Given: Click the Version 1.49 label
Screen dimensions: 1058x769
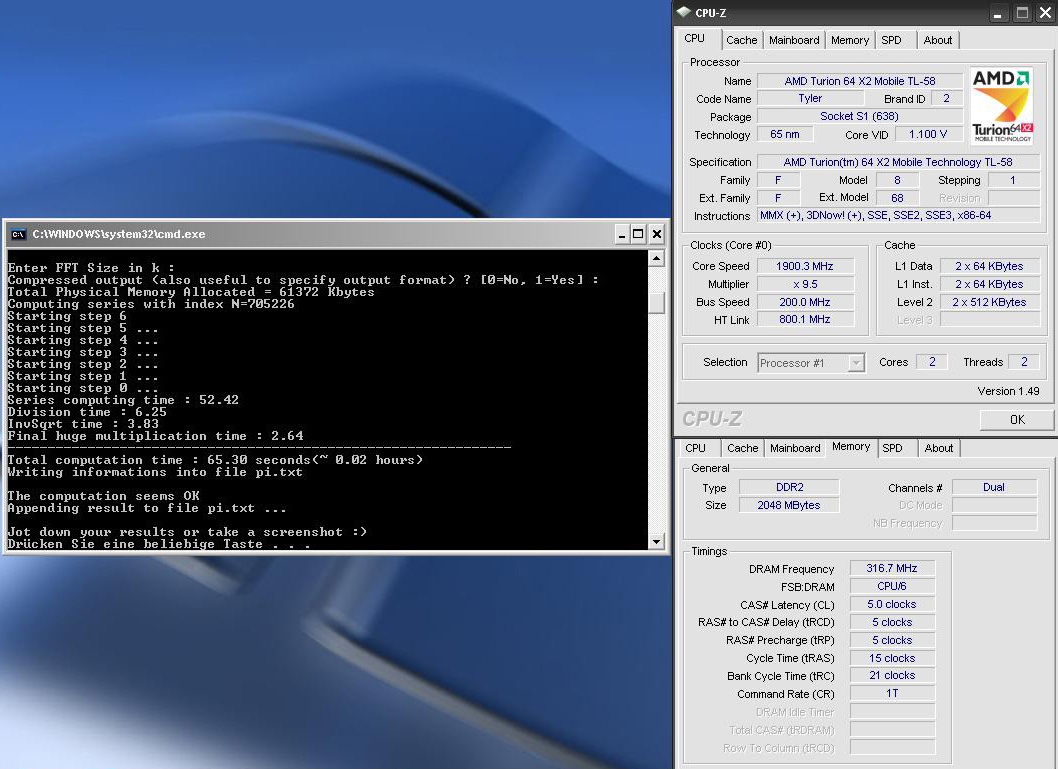Looking at the screenshot, I should tap(1008, 391).
